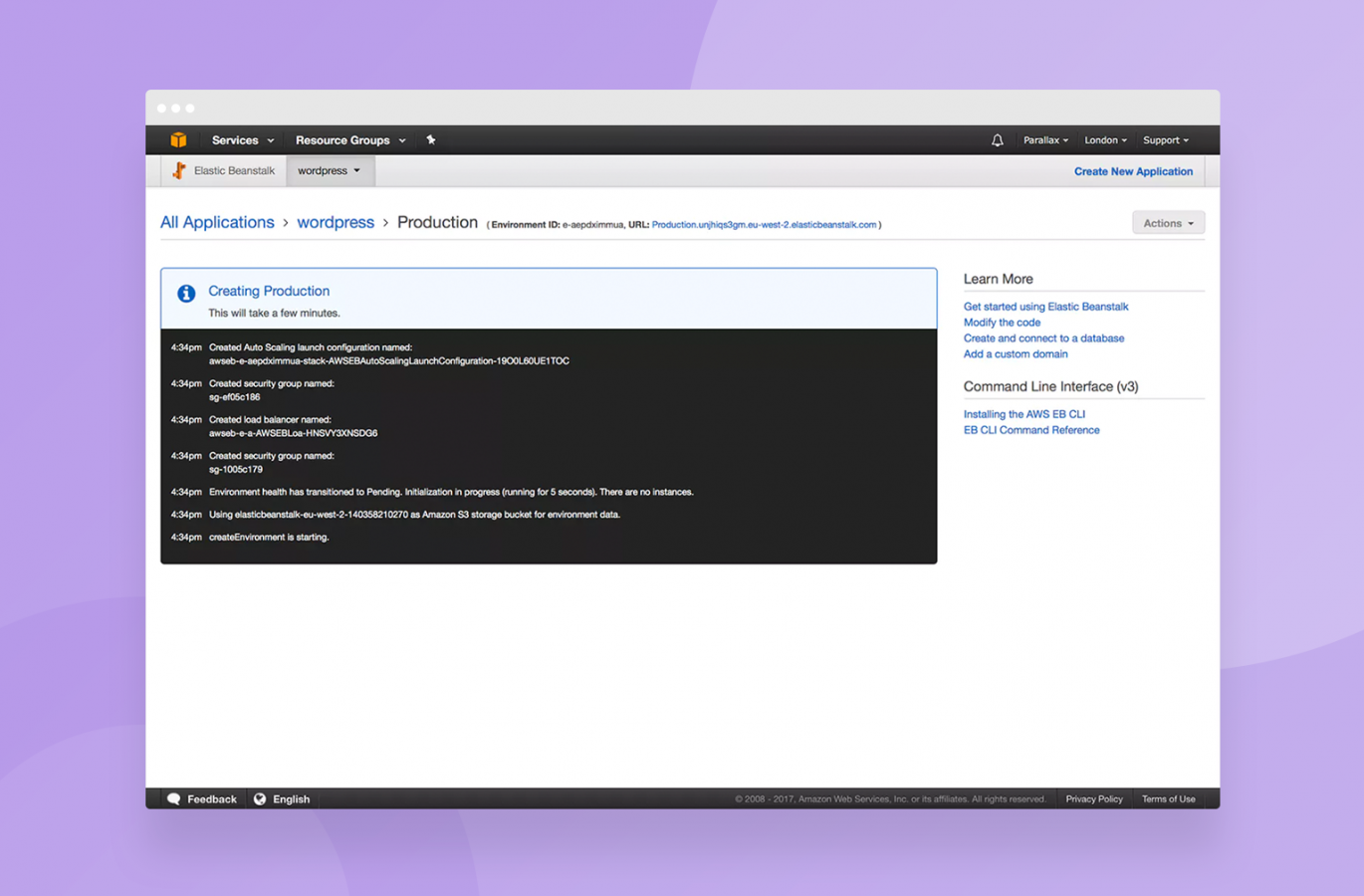Click the 'Created load balancer named:' log entry
Screen dimensions: 1364x896
[270, 420]
